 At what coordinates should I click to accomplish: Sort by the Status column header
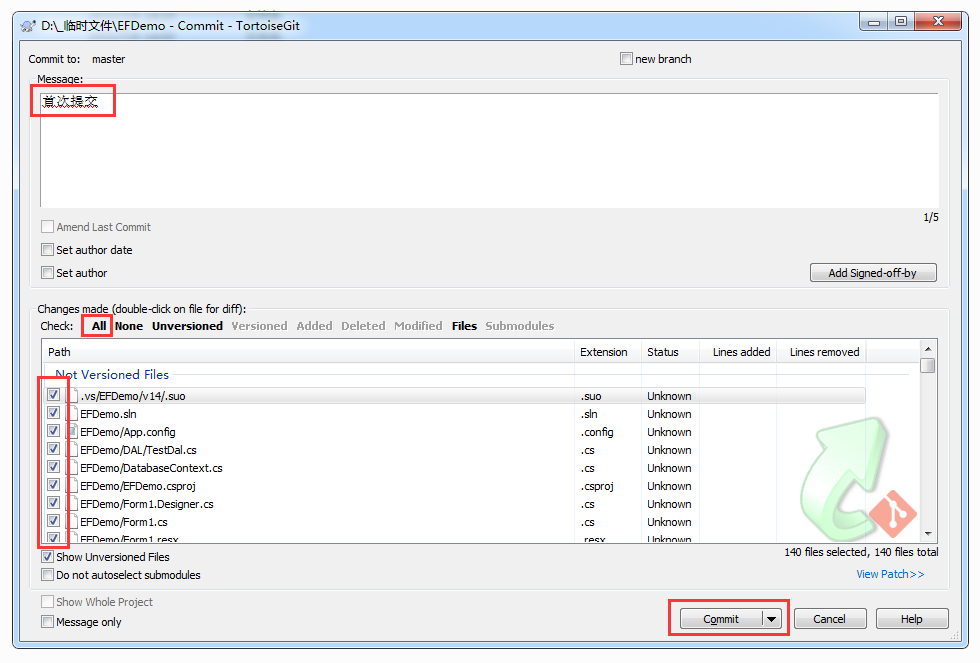(x=671, y=352)
